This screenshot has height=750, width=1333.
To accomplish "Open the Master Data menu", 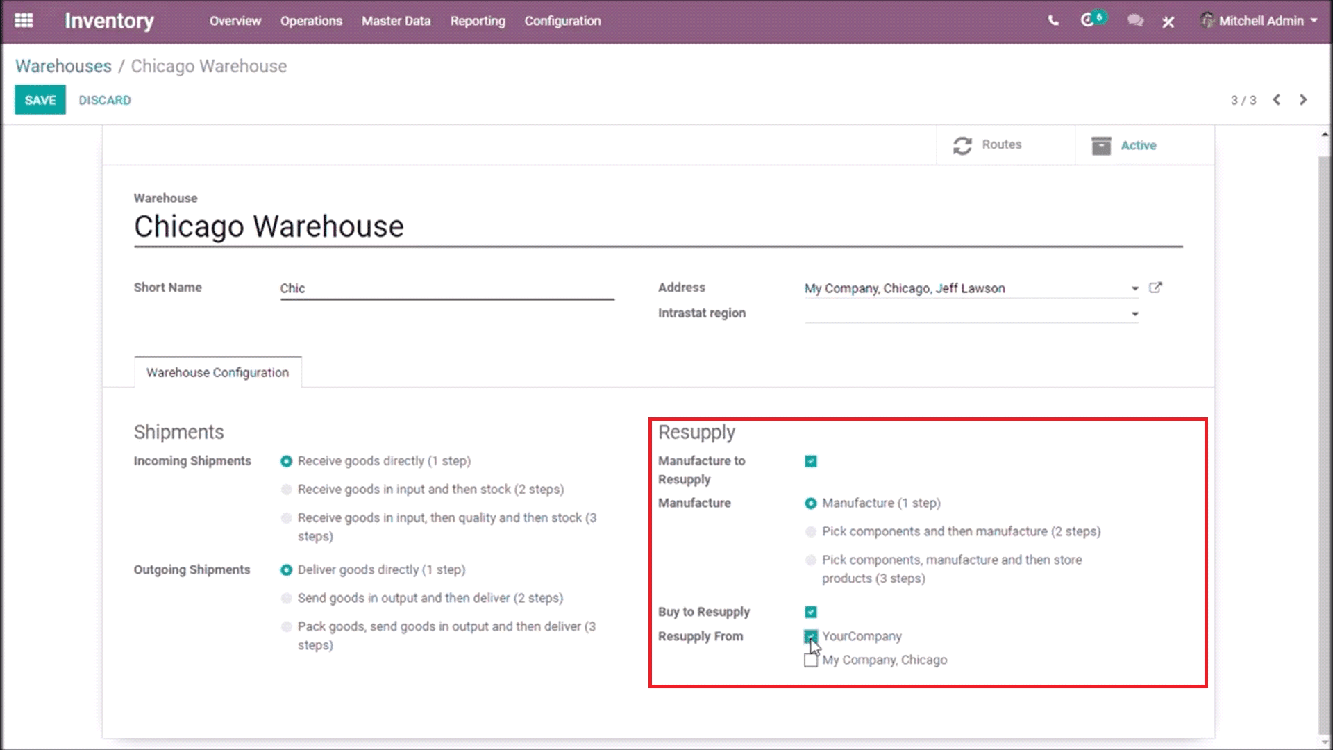I will tap(396, 21).
